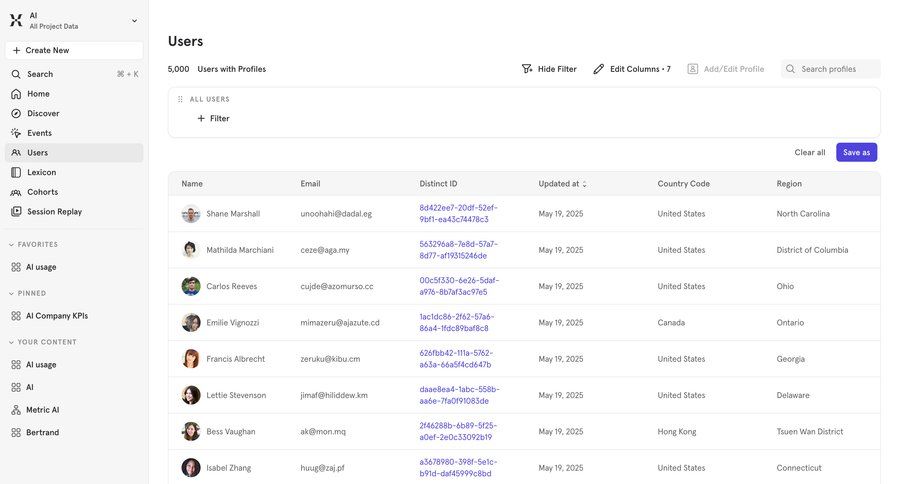The image size is (900, 484).
Task: Click Bess Vaughan's avatar
Action: pos(191,431)
